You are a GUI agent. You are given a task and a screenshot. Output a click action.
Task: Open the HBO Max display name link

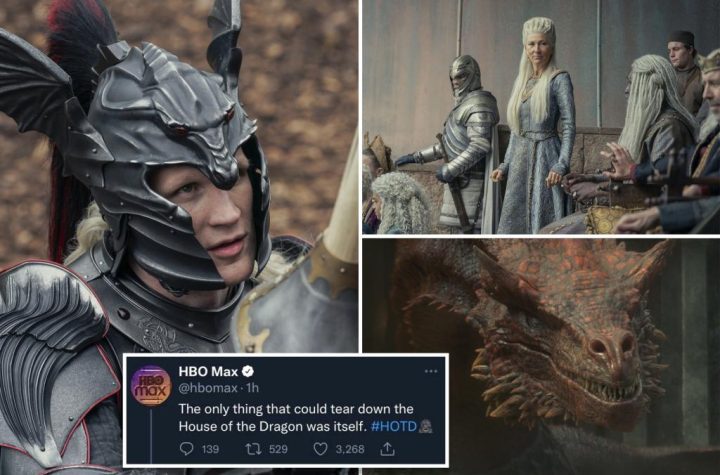click(208, 371)
